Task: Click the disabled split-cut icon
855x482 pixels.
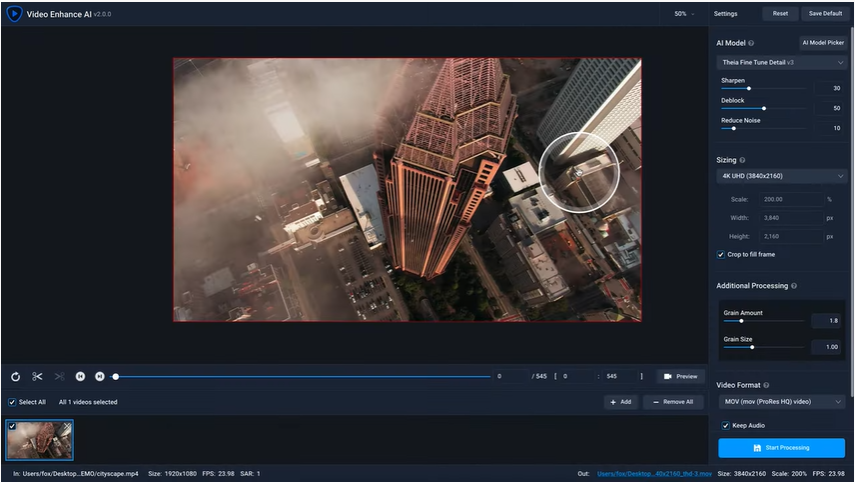Action: pyautogui.click(x=59, y=376)
